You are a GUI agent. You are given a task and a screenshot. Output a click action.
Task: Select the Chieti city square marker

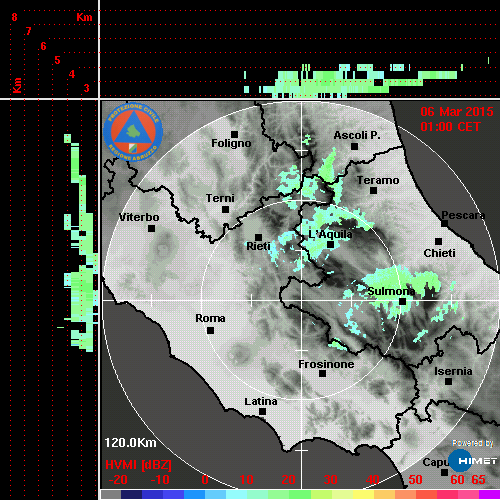pyautogui.click(x=438, y=241)
